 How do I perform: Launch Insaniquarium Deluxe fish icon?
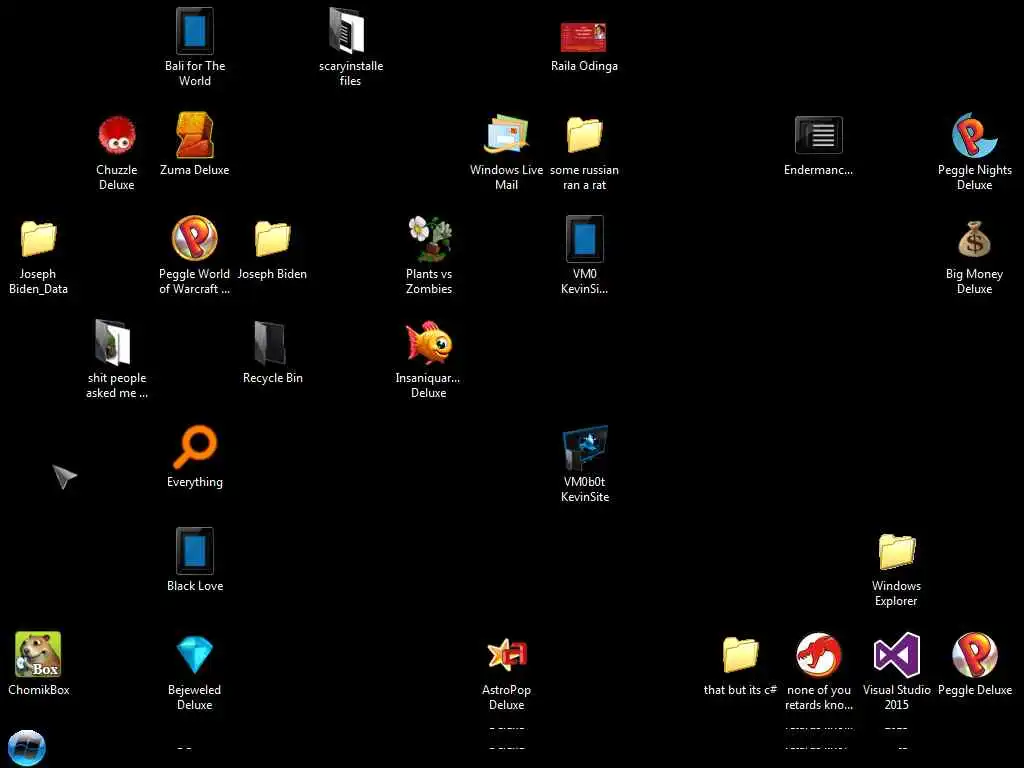pos(429,342)
